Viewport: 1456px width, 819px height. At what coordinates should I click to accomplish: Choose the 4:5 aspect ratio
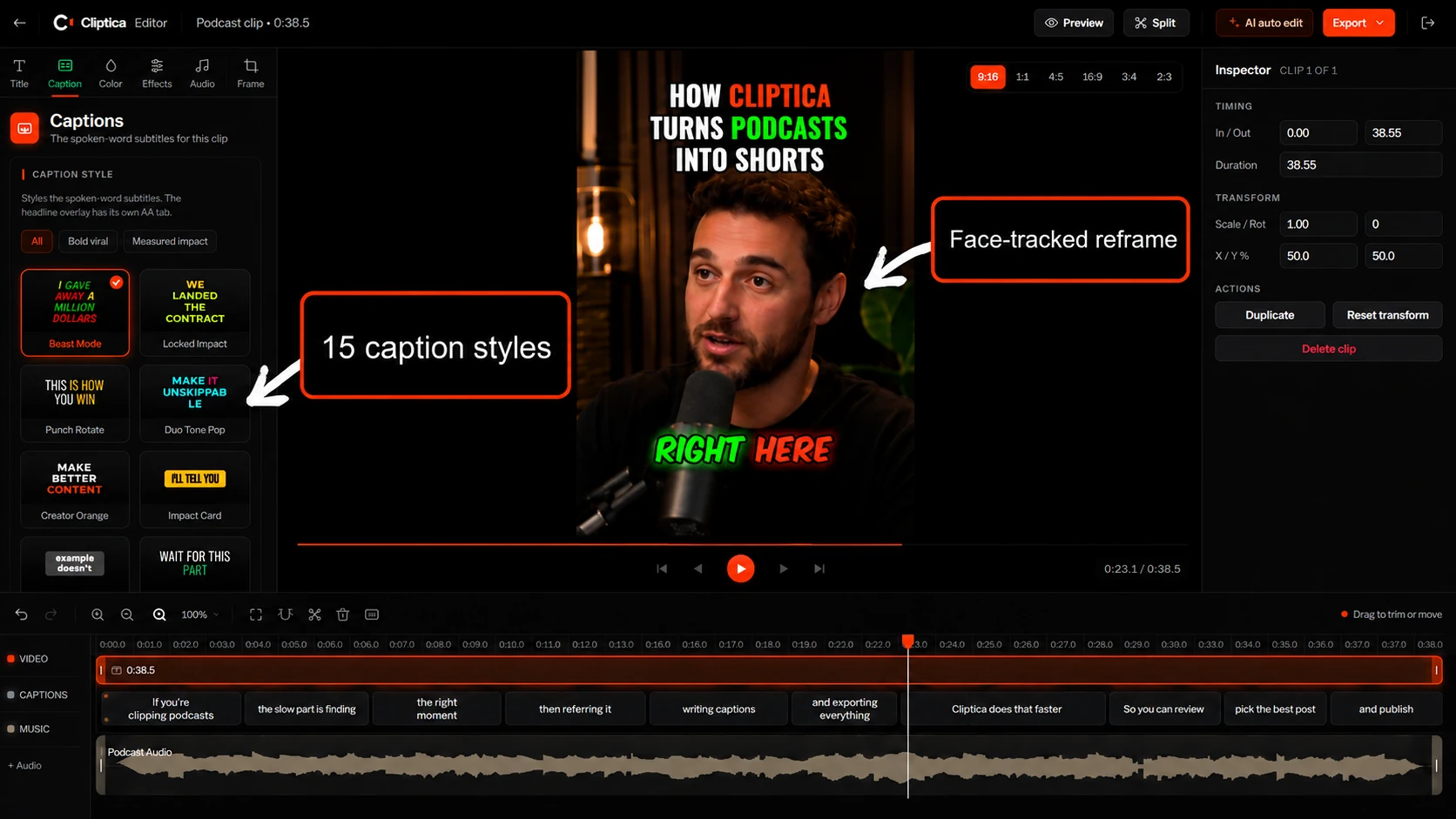click(1055, 77)
